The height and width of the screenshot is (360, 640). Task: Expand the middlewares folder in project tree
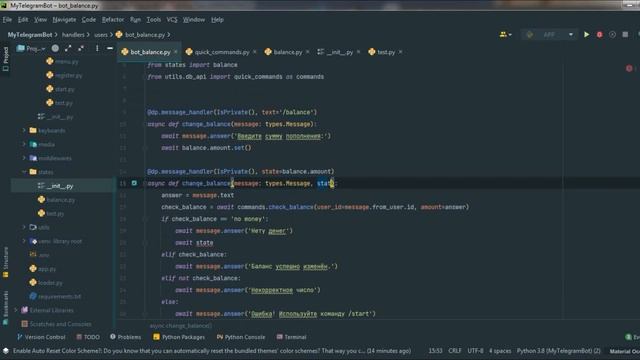pos(24,158)
